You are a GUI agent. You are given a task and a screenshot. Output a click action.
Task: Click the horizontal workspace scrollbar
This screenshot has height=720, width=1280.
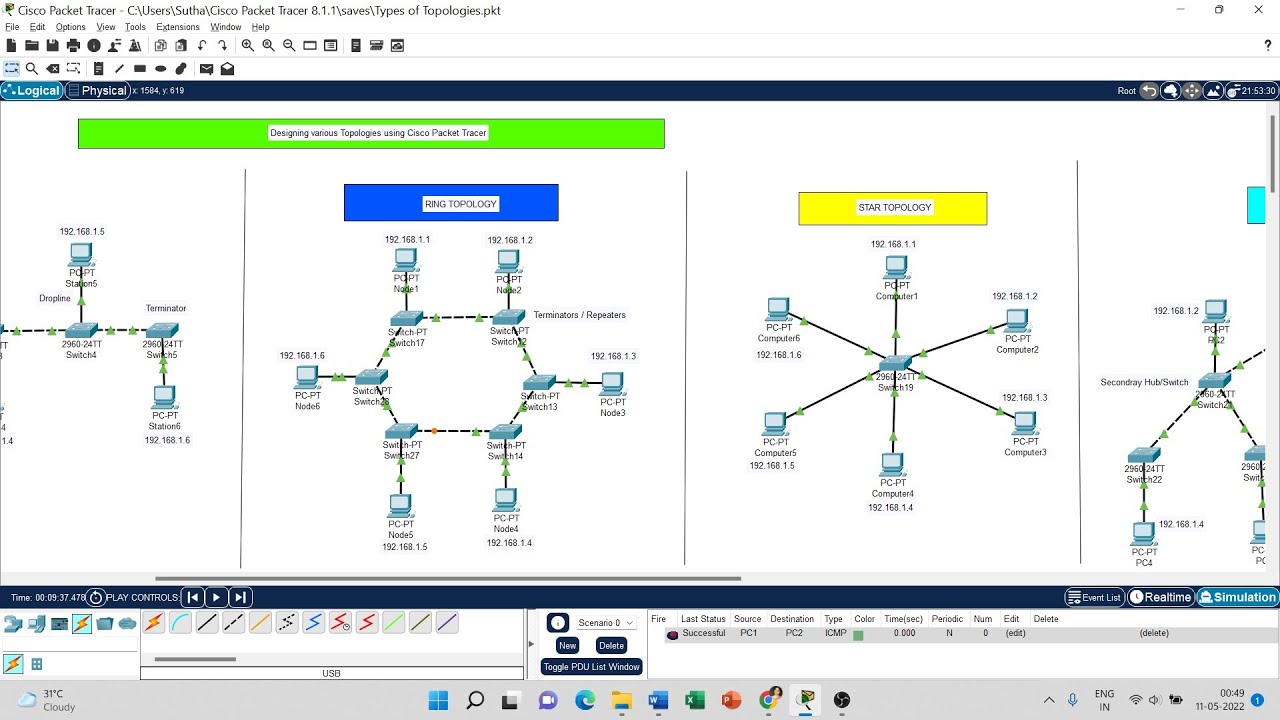pos(448,578)
